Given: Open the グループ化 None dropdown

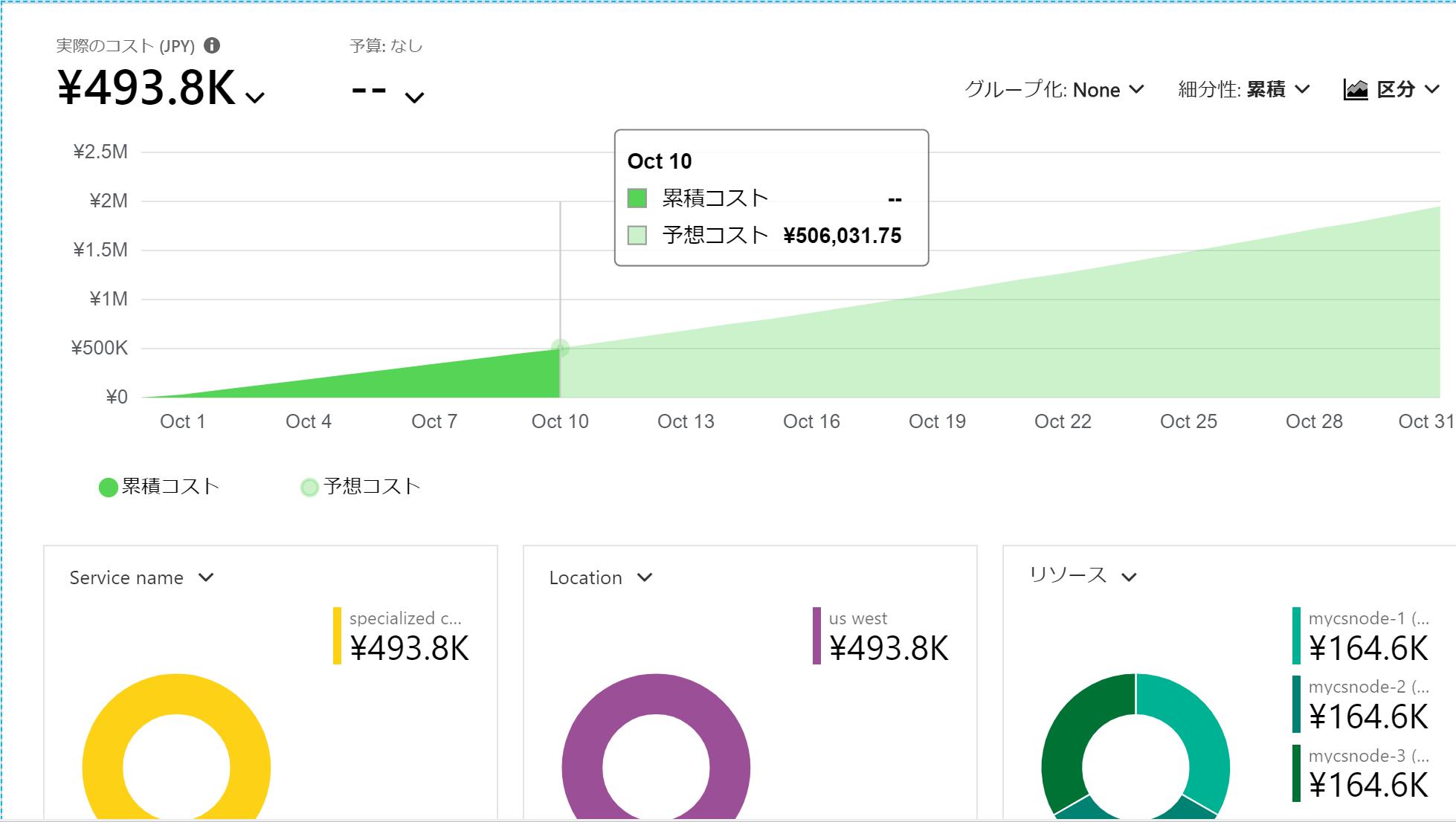Looking at the screenshot, I should (1137, 89).
